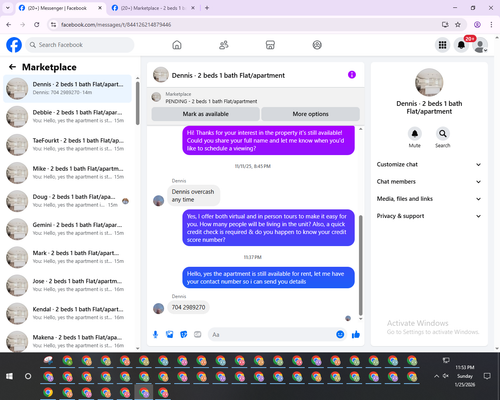Mute the conversation with Dennis
This screenshot has width=500, height=400.
pos(415,134)
